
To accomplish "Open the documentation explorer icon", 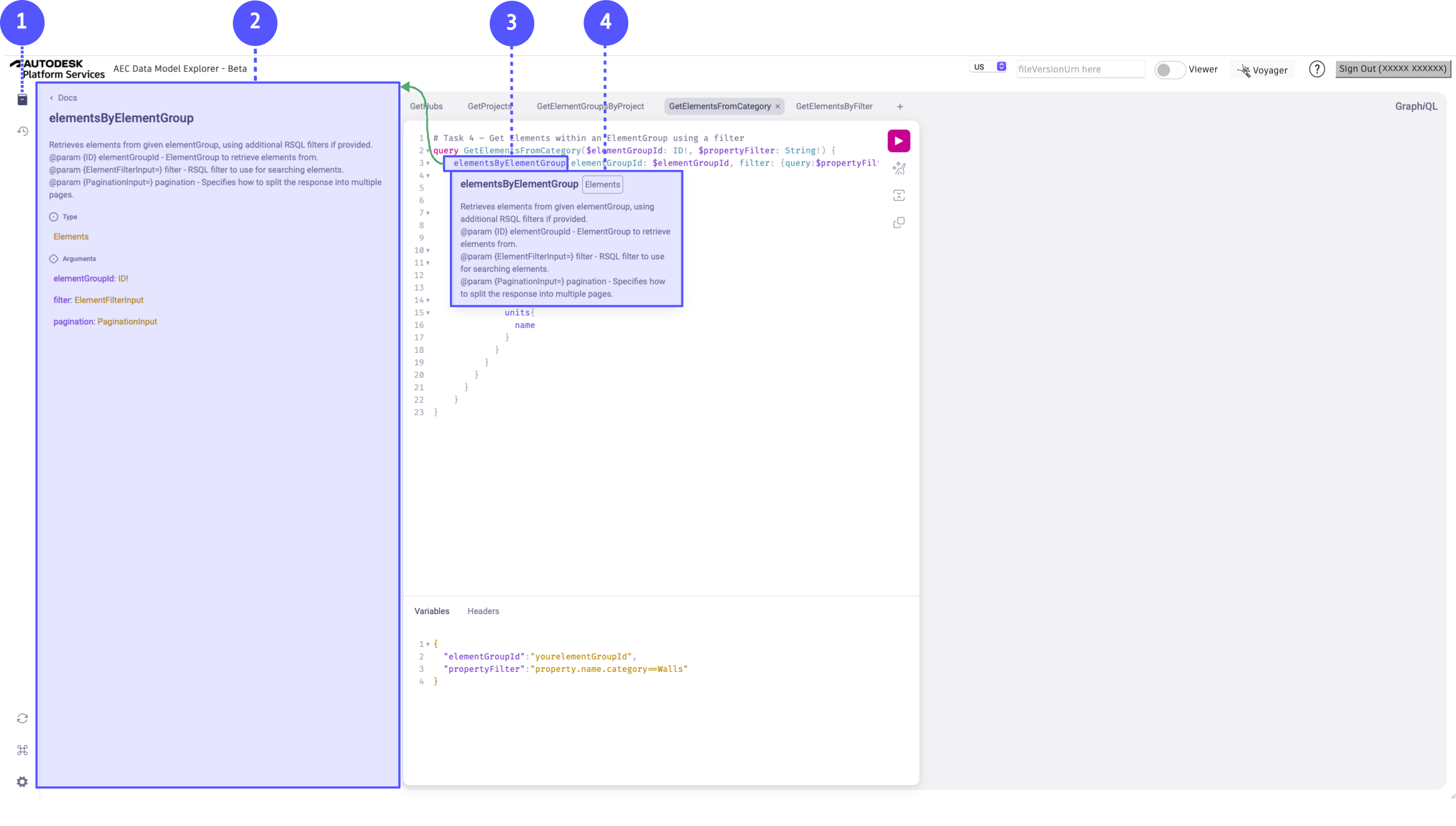I will 22,100.
